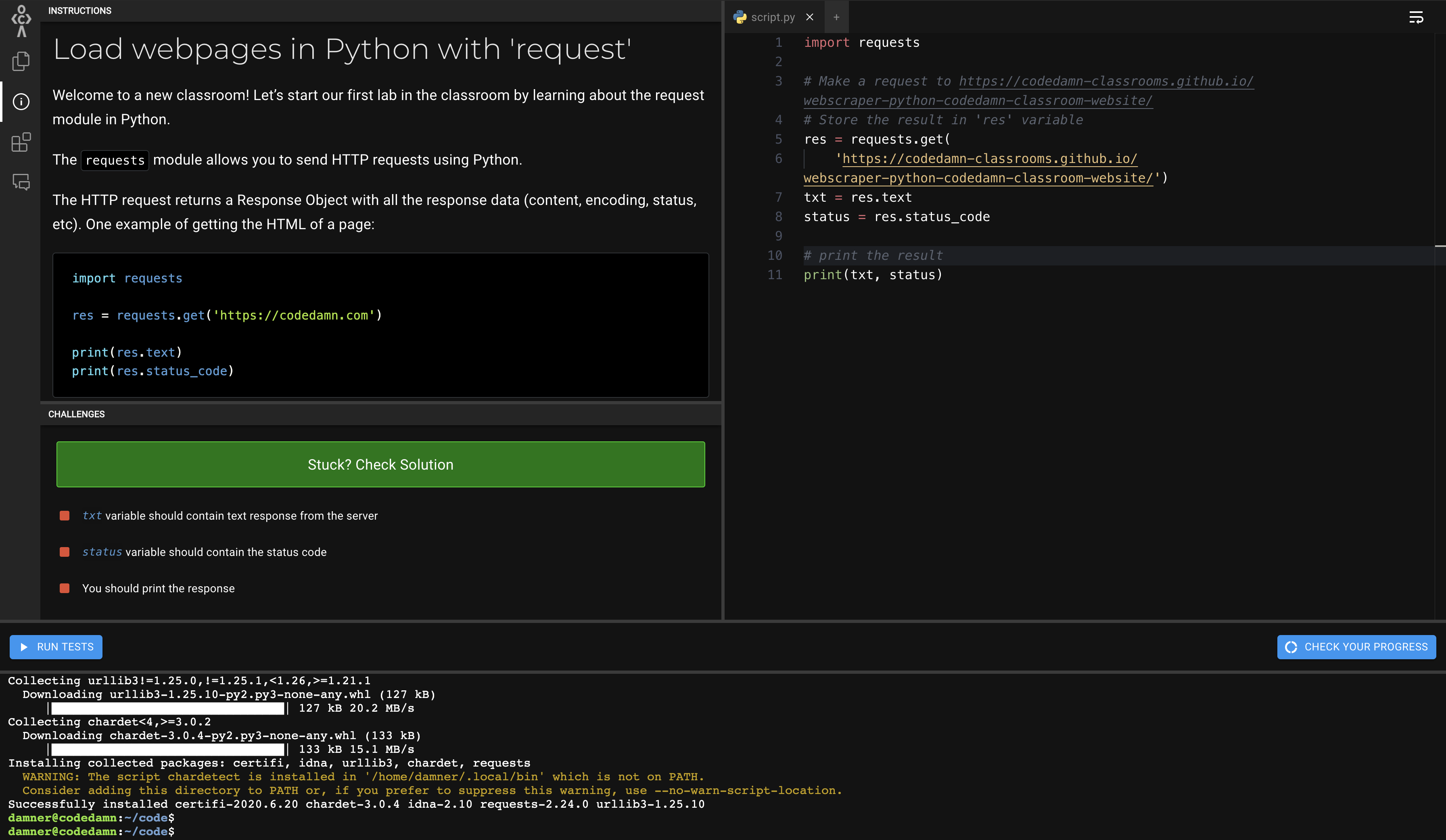This screenshot has height=840, width=1446.
Task: Open the extensions blocks sidebar icon
Action: (21, 142)
